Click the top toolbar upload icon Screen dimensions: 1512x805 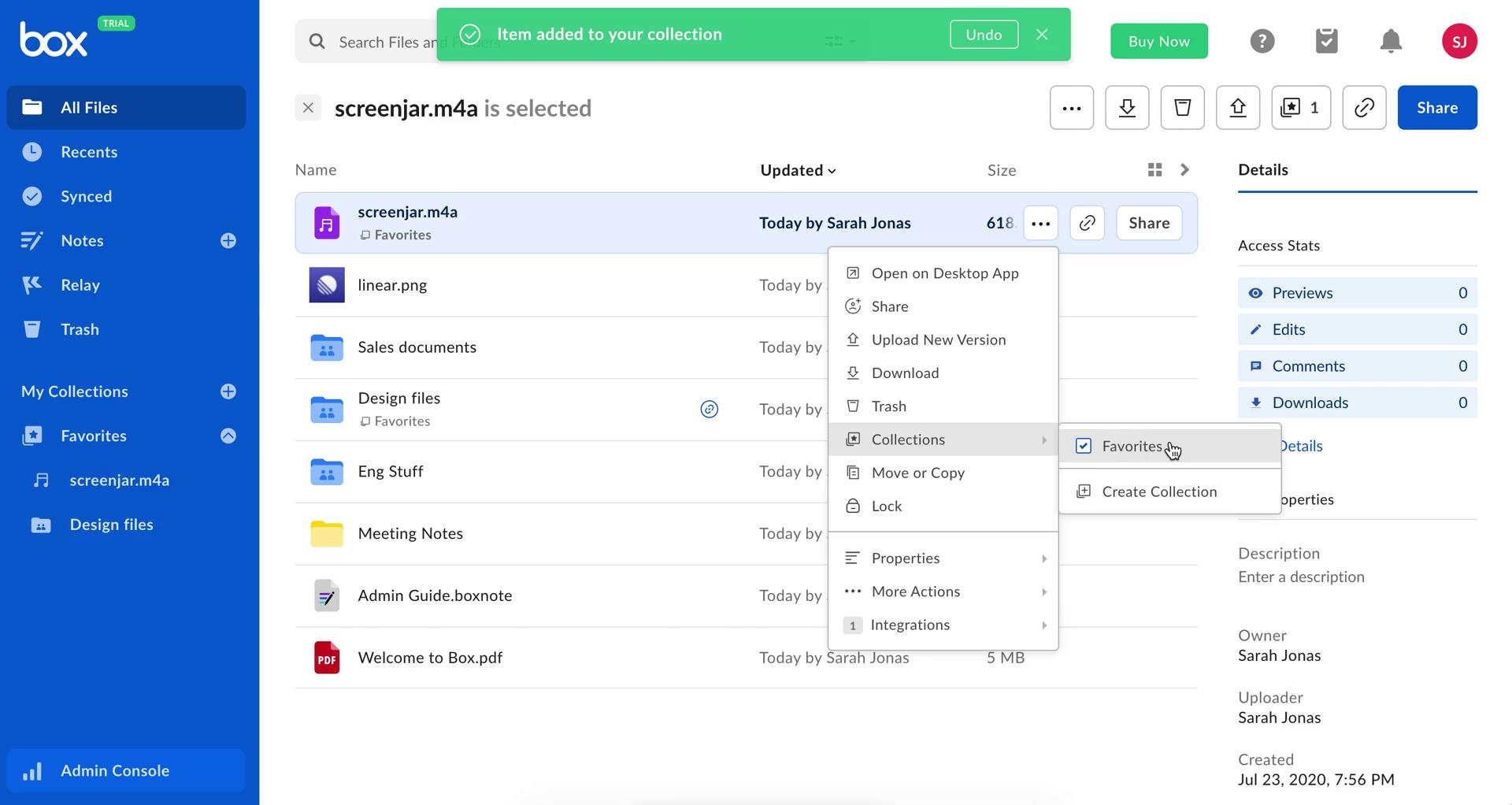(x=1238, y=108)
